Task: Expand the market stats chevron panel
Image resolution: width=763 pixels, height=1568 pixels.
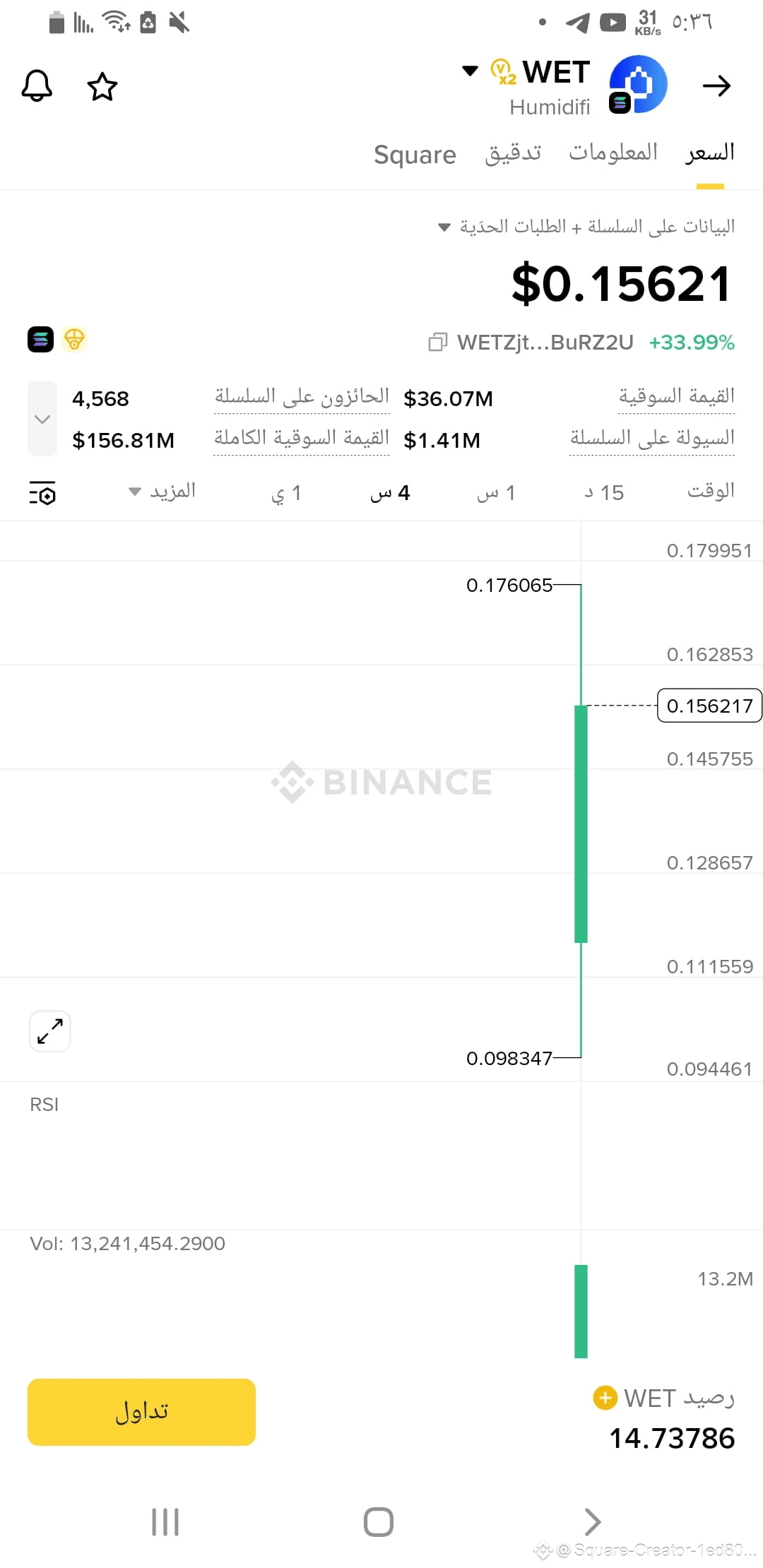Action: [x=42, y=419]
